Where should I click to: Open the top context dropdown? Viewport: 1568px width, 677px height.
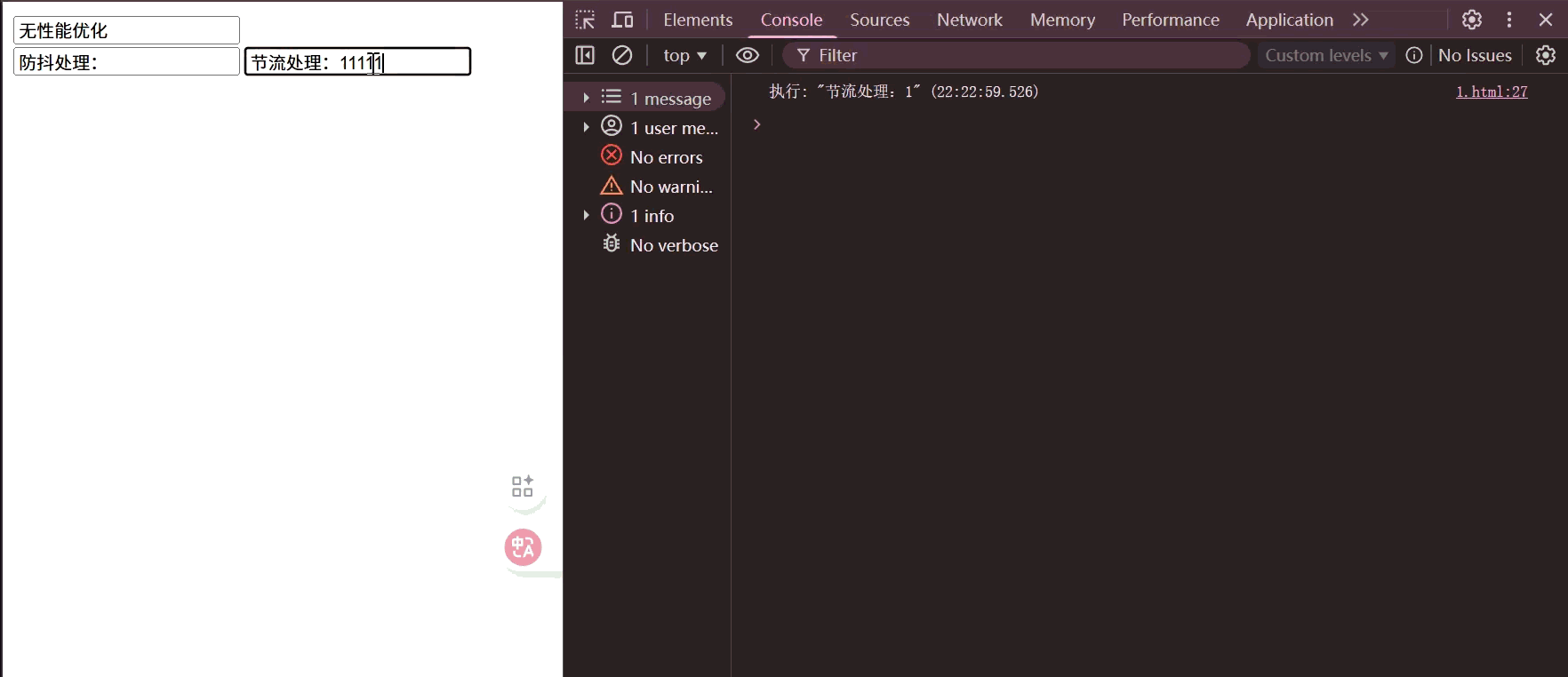tap(684, 55)
